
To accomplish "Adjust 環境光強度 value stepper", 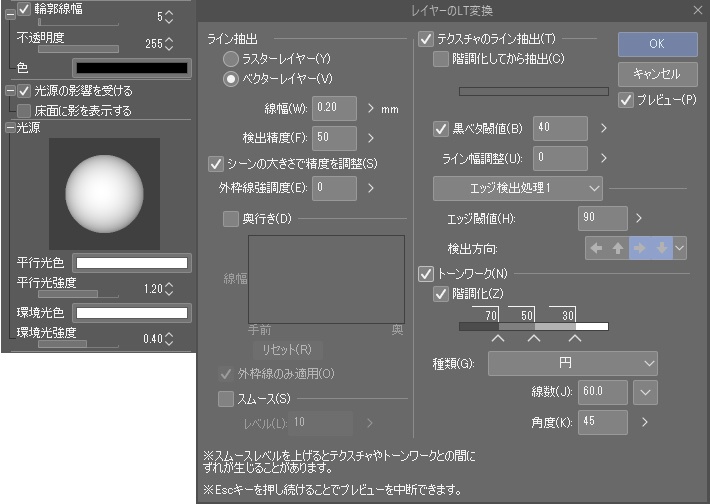I will point(169,339).
